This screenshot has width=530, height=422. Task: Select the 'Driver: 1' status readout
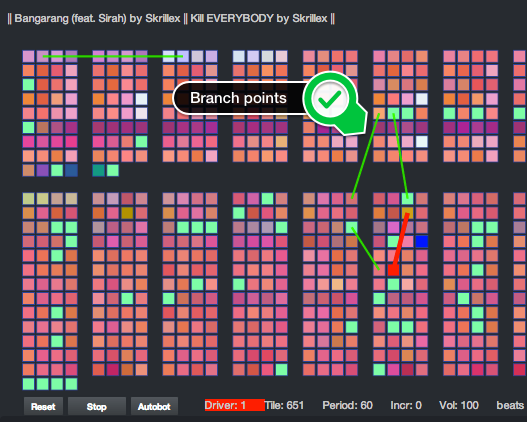pyautogui.click(x=234, y=405)
